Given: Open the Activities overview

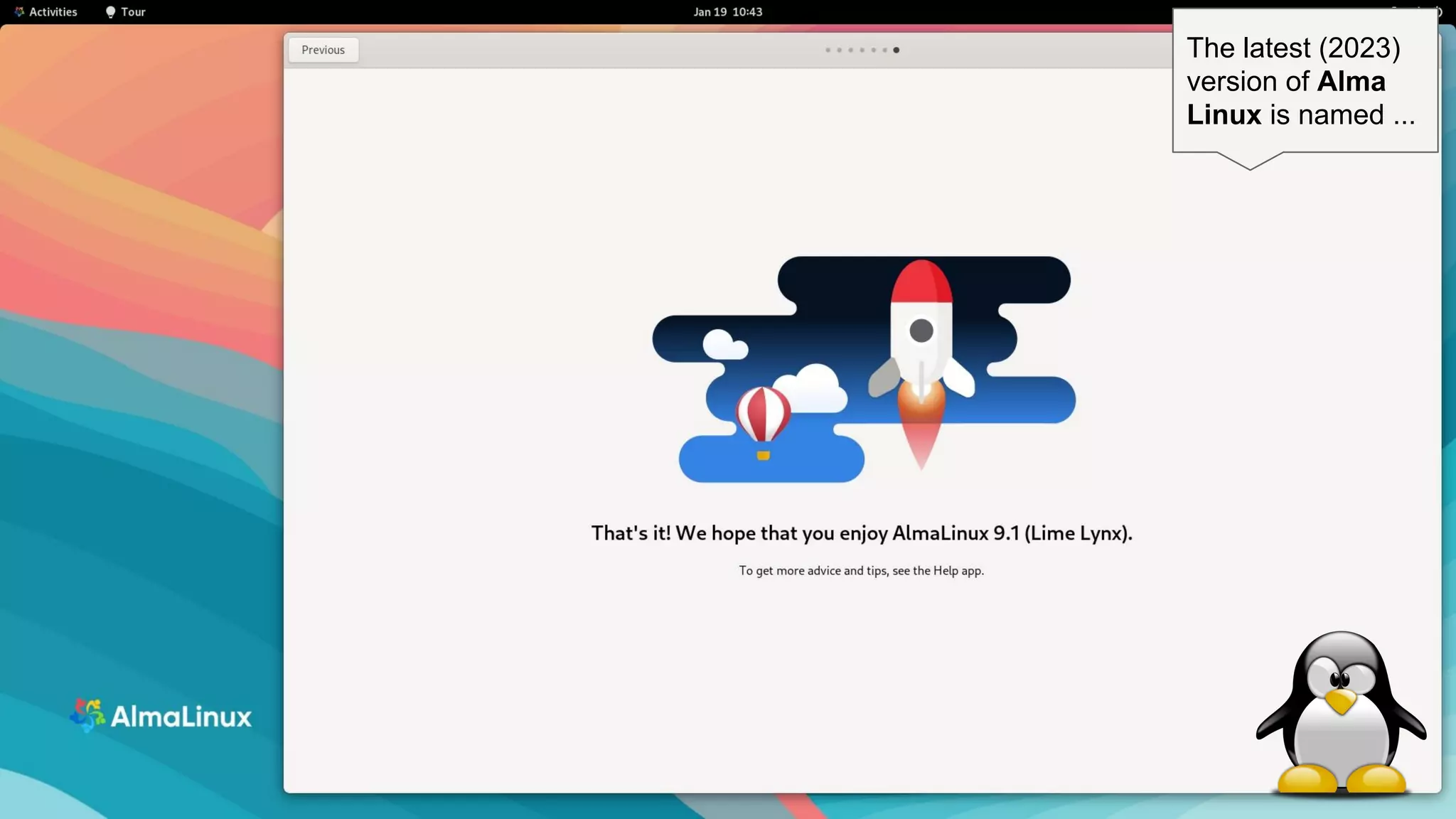Looking at the screenshot, I should click(x=46, y=12).
